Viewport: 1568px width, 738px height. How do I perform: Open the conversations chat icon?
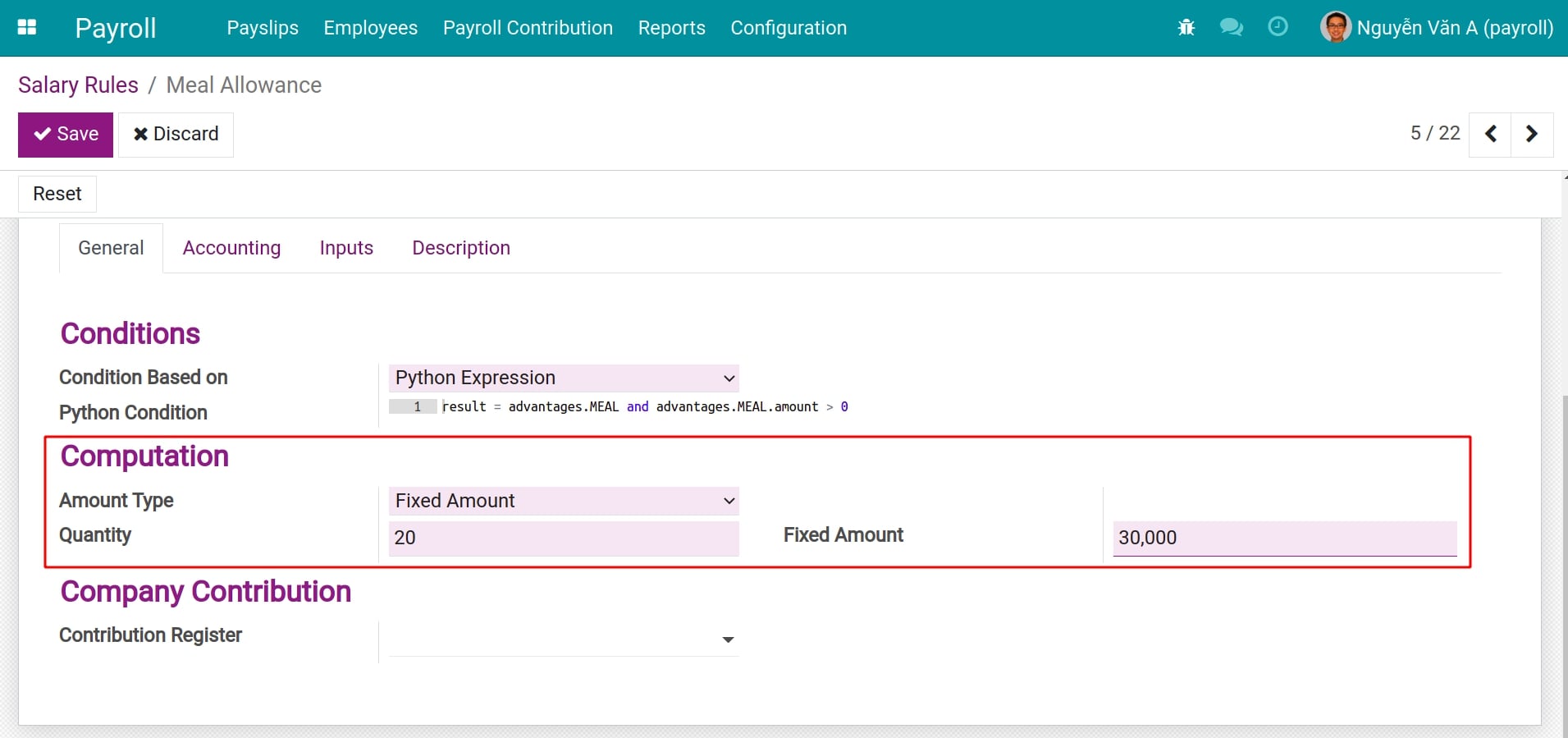(1231, 28)
